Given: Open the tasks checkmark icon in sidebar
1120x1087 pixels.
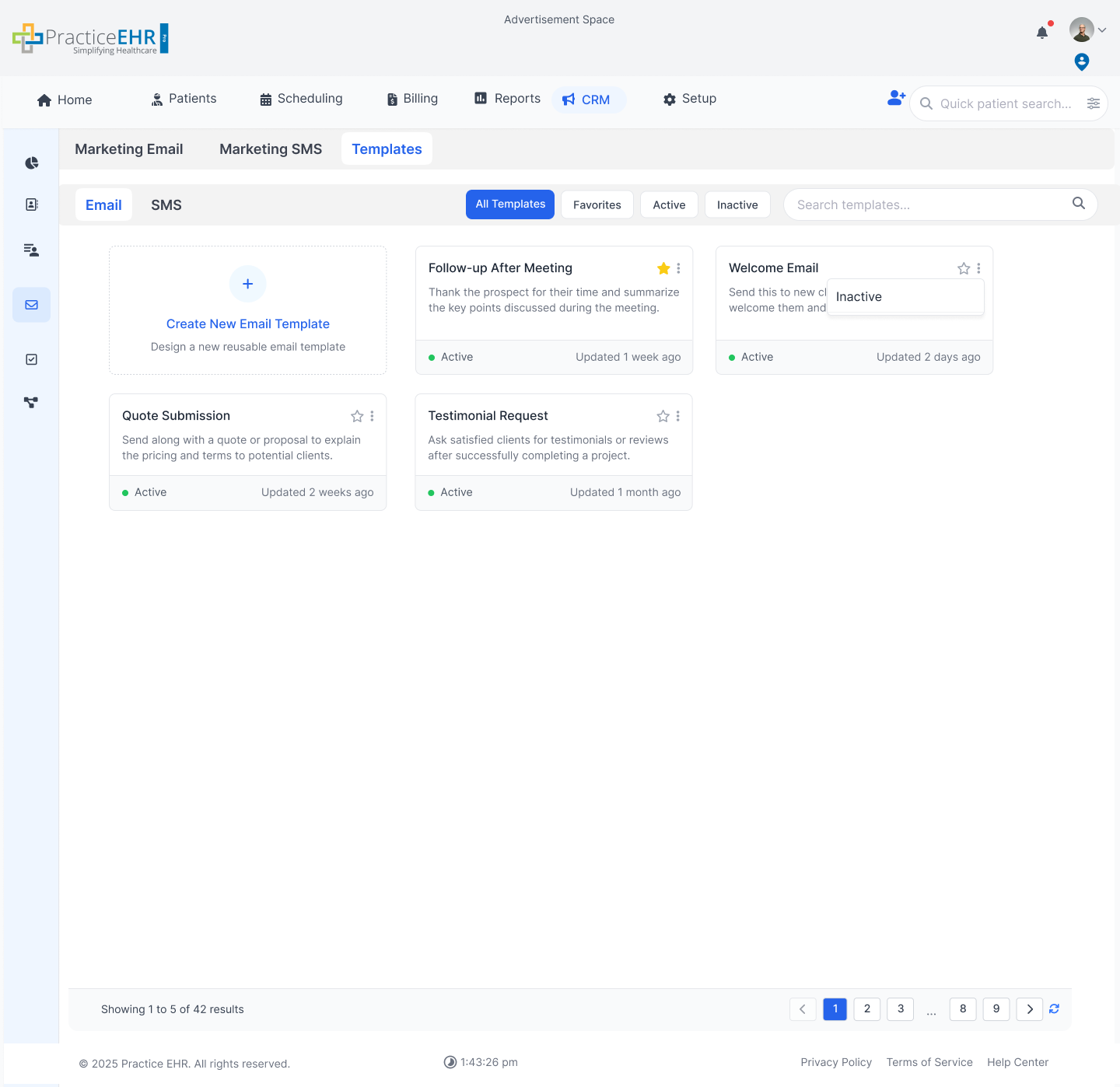Looking at the screenshot, I should 31,358.
